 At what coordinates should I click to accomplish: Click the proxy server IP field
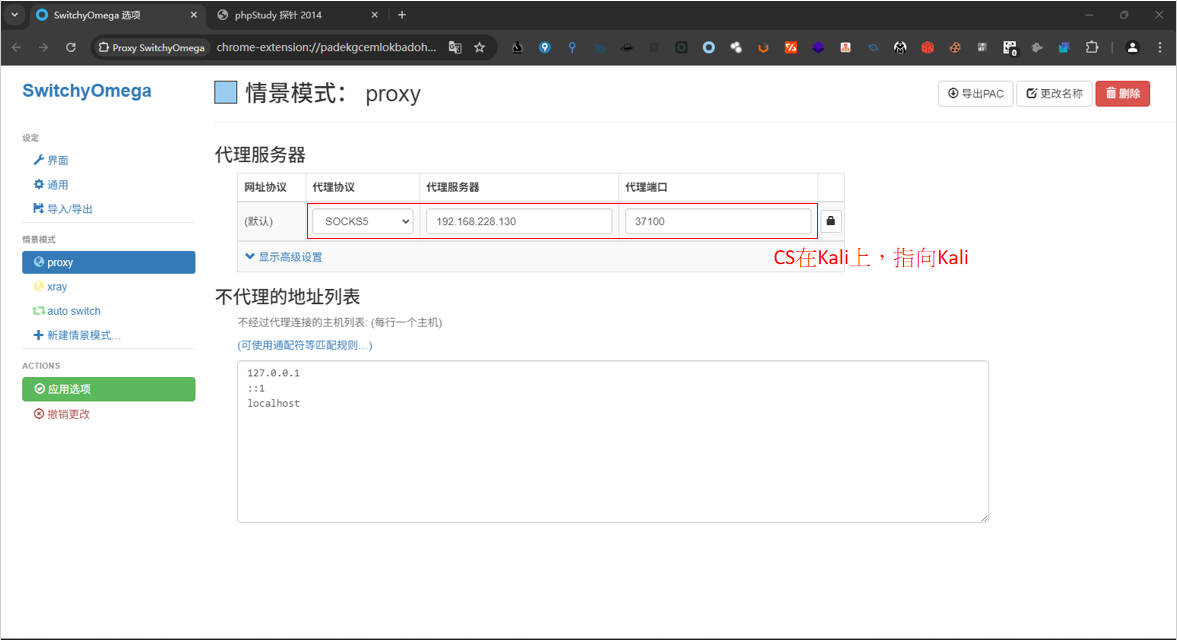pos(519,221)
